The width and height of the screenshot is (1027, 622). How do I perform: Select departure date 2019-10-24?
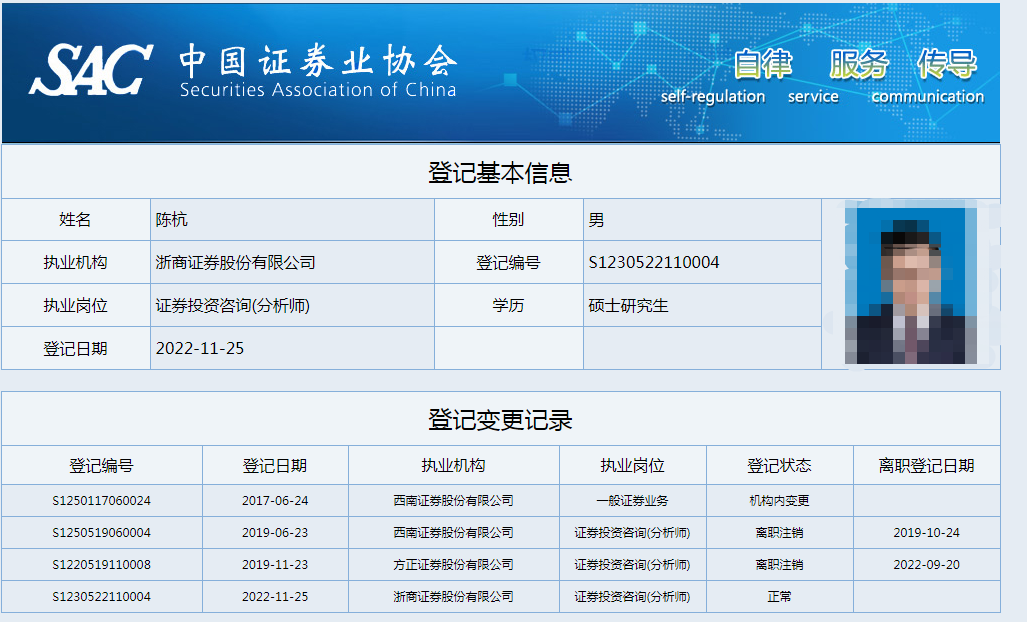click(926, 533)
